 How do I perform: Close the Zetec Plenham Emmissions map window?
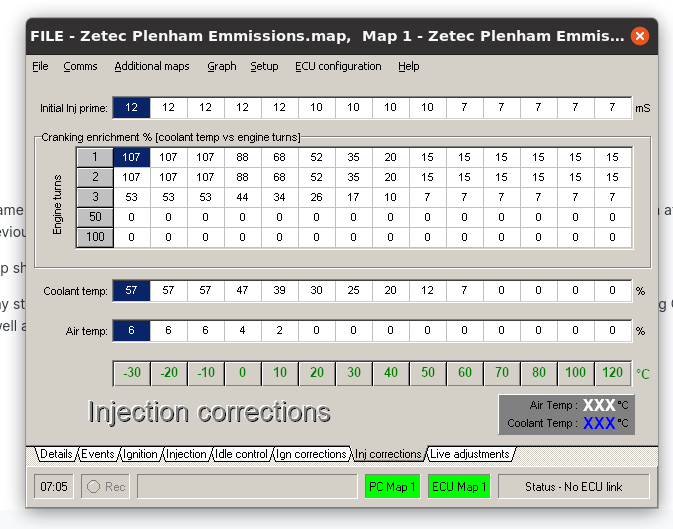click(640, 36)
